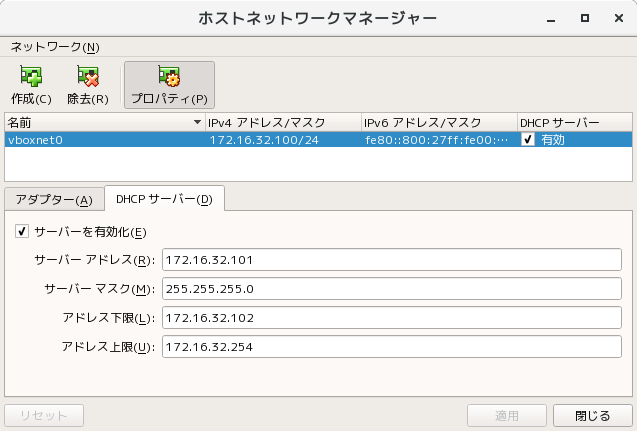This screenshot has height=431, width=637.
Task: Focus the サーバー マスク field with 255.255.255.0
Action: (x=392, y=289)
